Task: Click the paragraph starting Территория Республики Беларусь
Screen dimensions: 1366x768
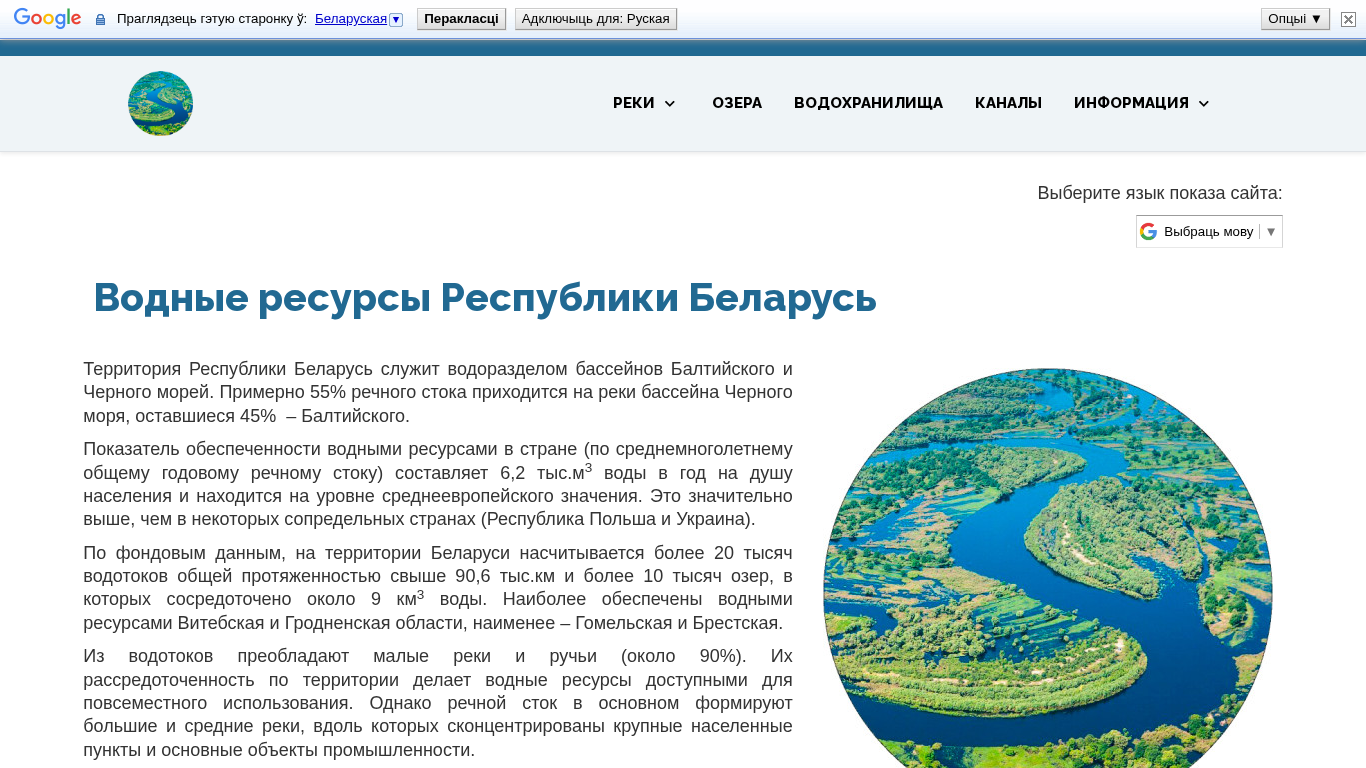Action: click(438, 392)
